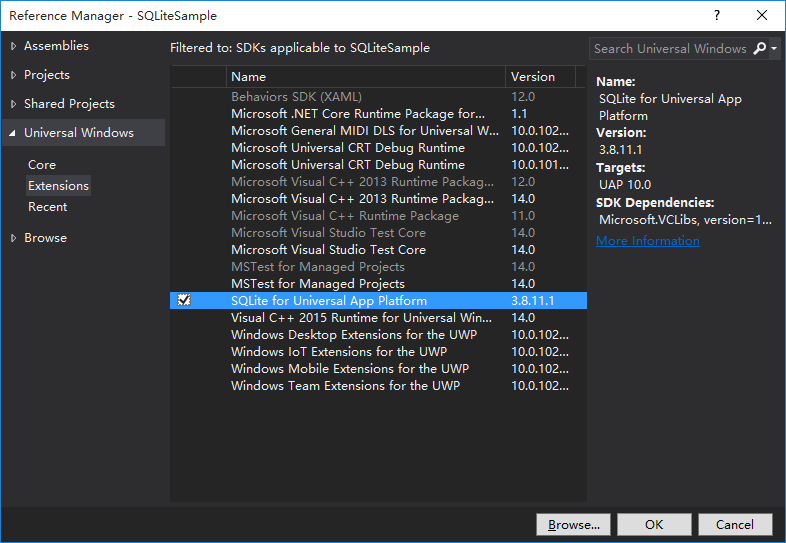
Task: Open the More Information link
Action: click(648, 241)
